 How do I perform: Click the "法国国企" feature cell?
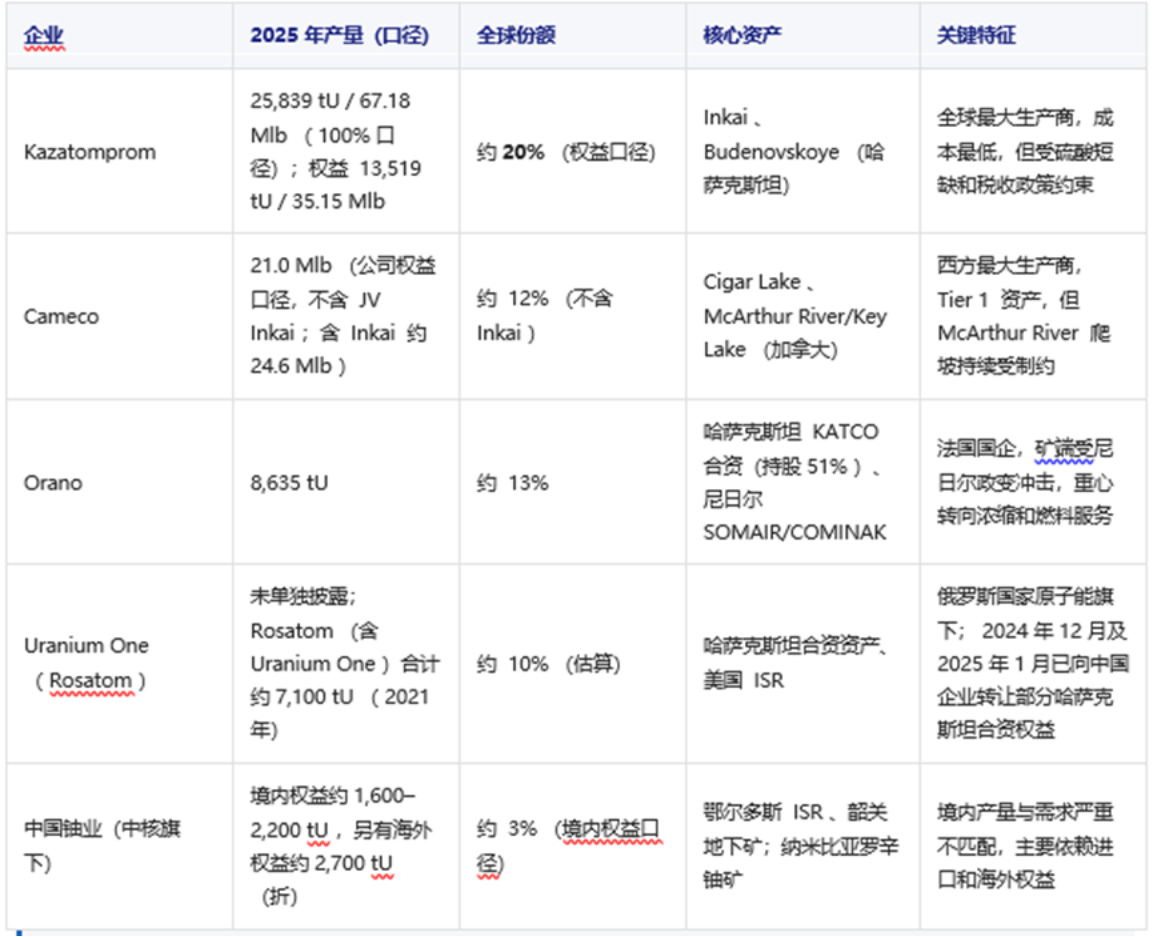1033,482
